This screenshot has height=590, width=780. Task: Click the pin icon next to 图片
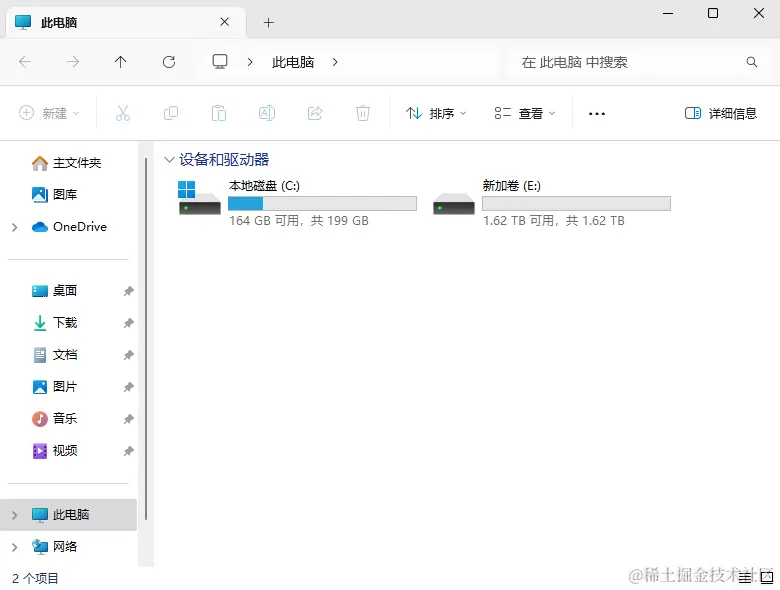click(x=128, y=387)
